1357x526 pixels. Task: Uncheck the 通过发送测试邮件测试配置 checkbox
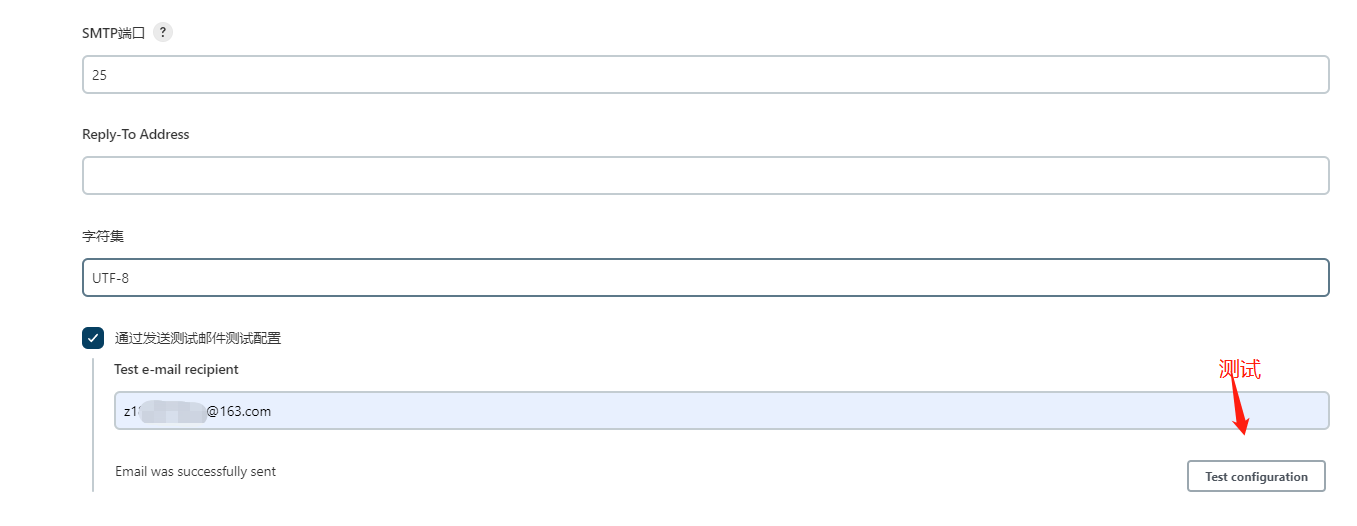pyautogui.click(x=93, y=338)
